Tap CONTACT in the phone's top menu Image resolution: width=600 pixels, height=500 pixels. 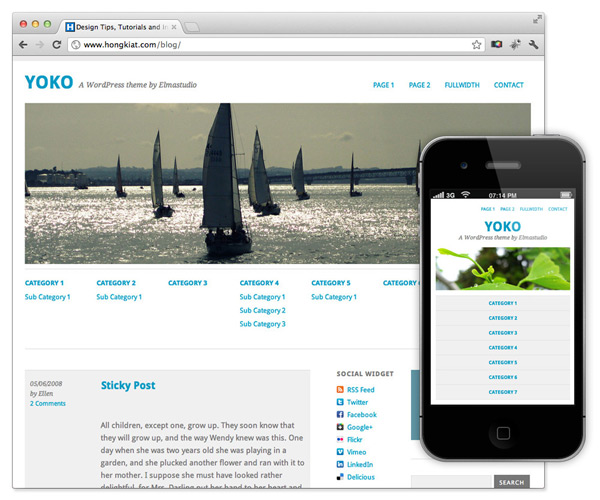[558, 209]
